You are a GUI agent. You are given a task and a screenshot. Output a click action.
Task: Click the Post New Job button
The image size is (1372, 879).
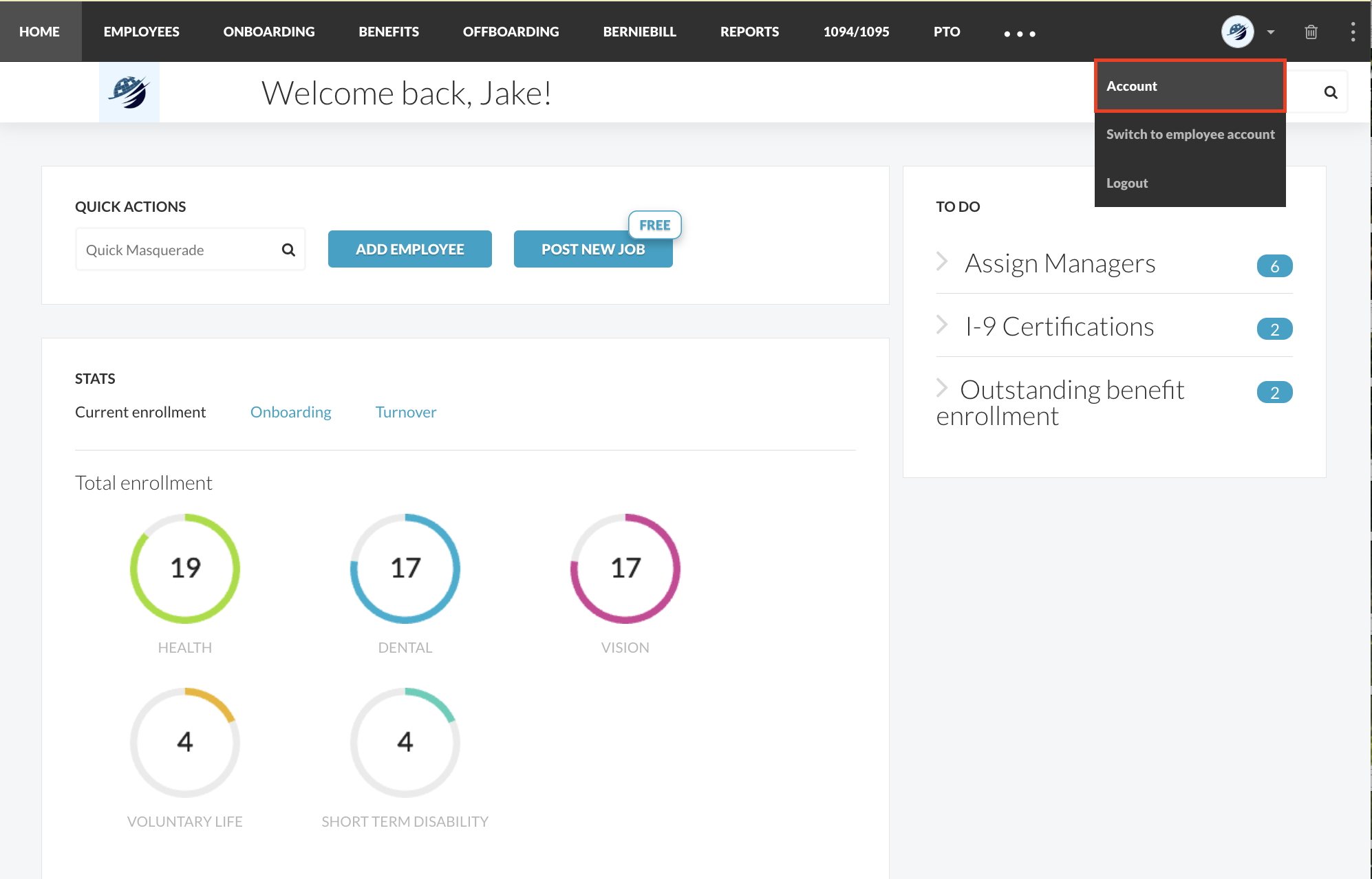592,249
